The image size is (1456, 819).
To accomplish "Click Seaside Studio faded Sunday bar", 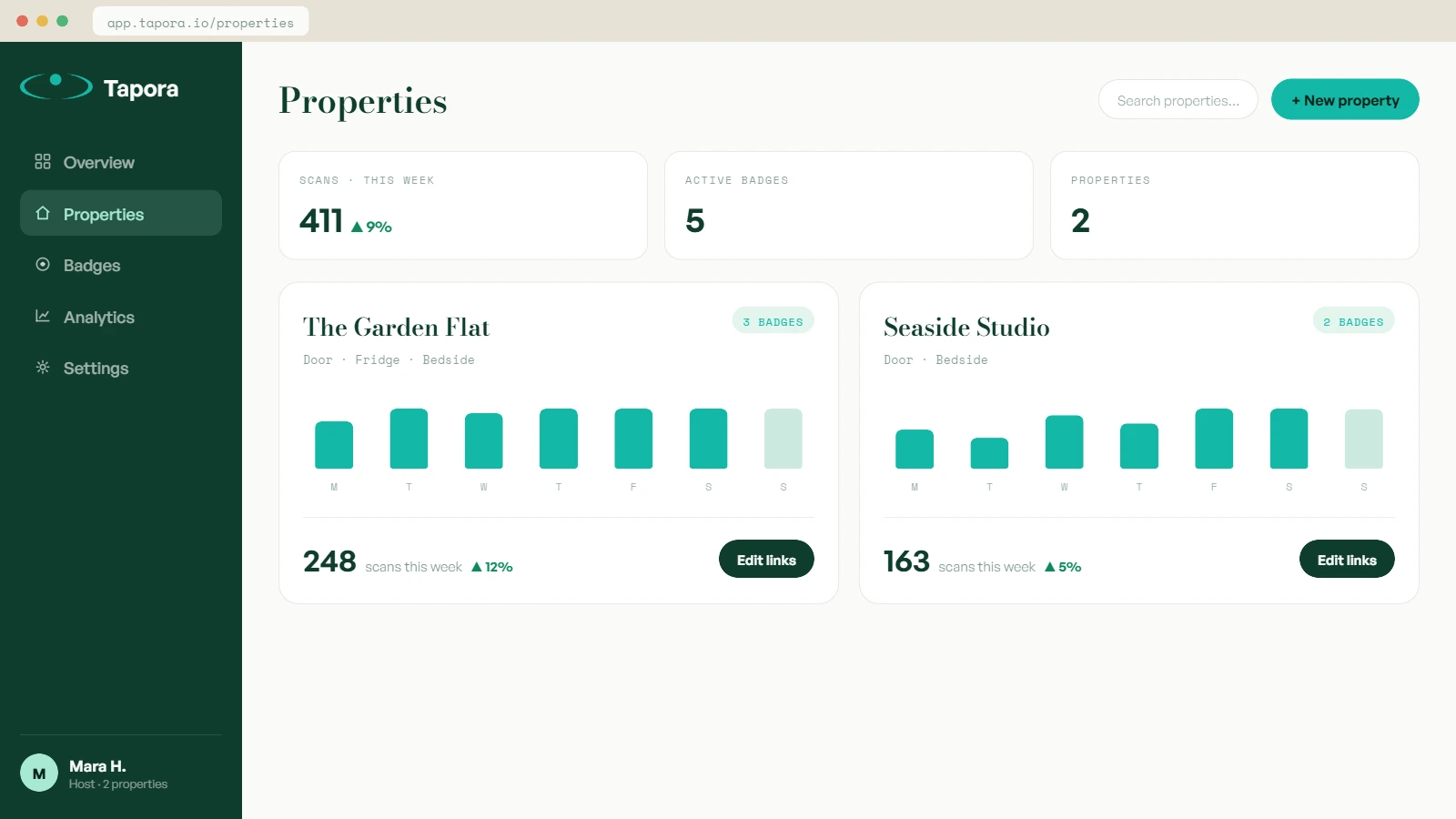I will click(x=1364, y=439).
